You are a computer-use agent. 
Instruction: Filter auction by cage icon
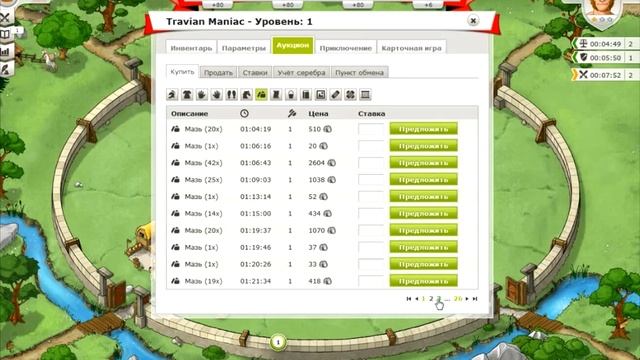365,95
